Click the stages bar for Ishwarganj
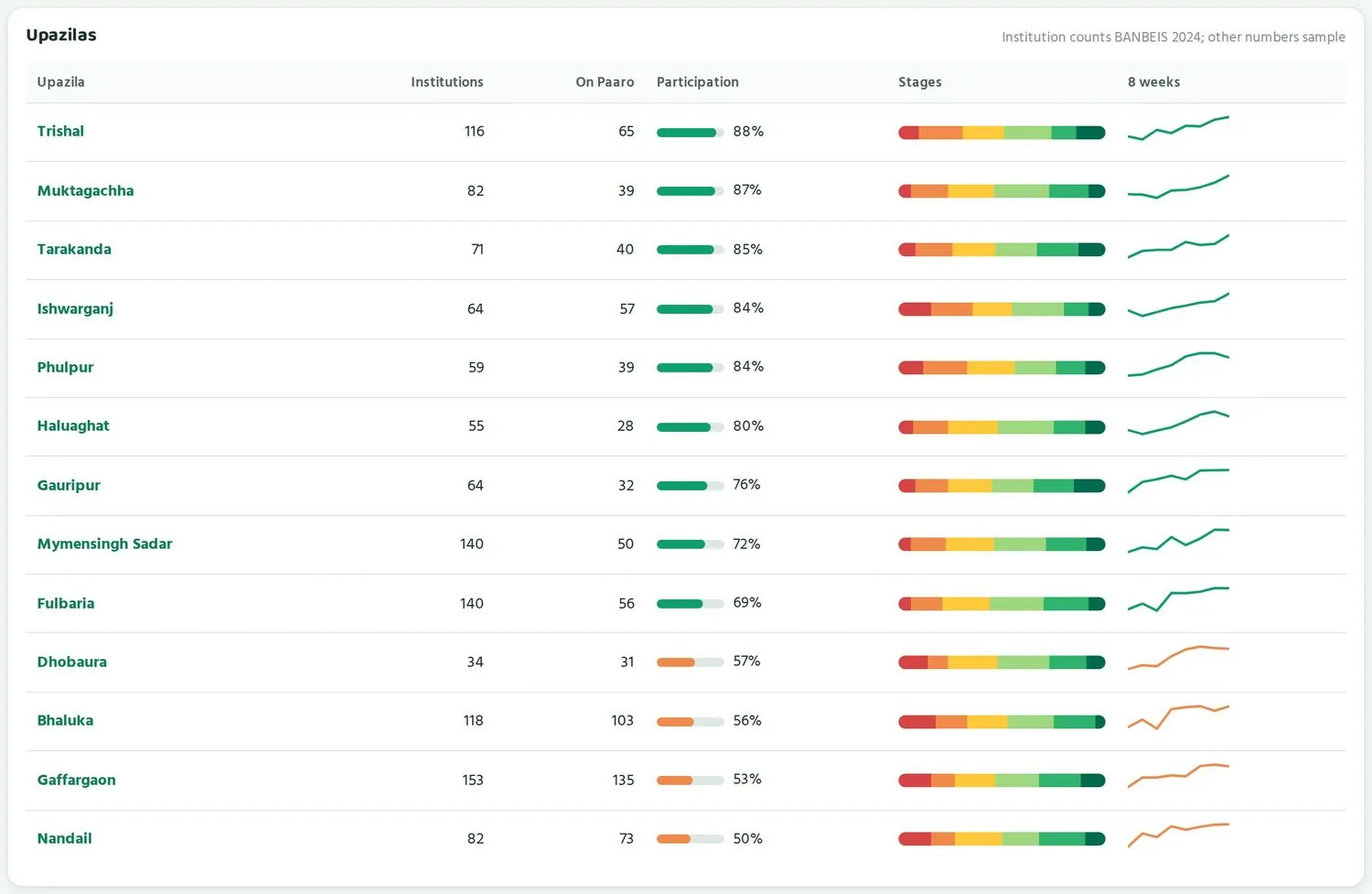1372x894 pixels. pyautogui.click(x=1002, y=309)
